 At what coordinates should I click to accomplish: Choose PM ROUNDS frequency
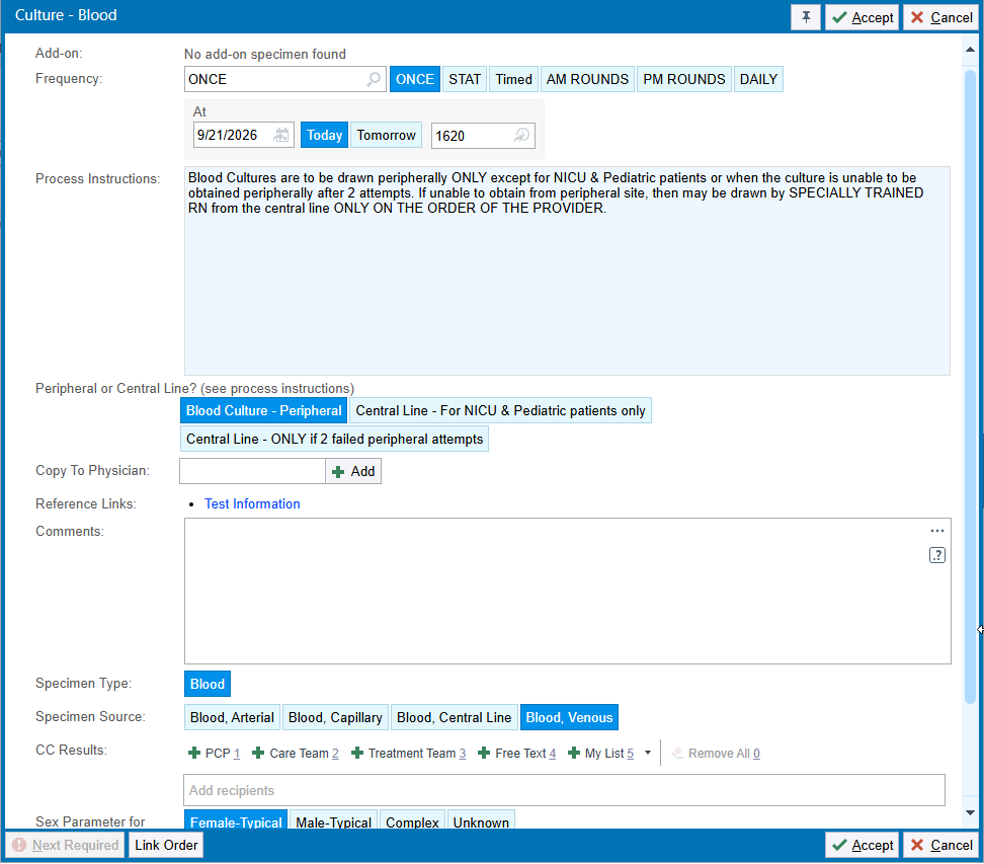coord(684,79)
